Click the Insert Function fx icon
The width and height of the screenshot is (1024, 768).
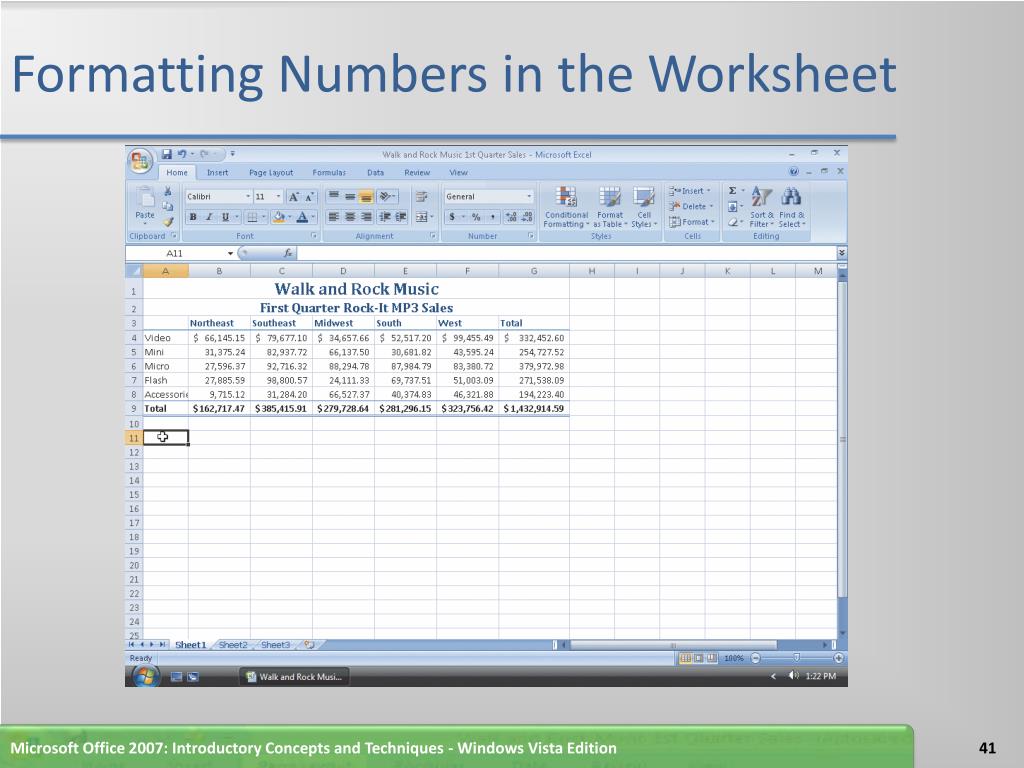tap(288, 253)
